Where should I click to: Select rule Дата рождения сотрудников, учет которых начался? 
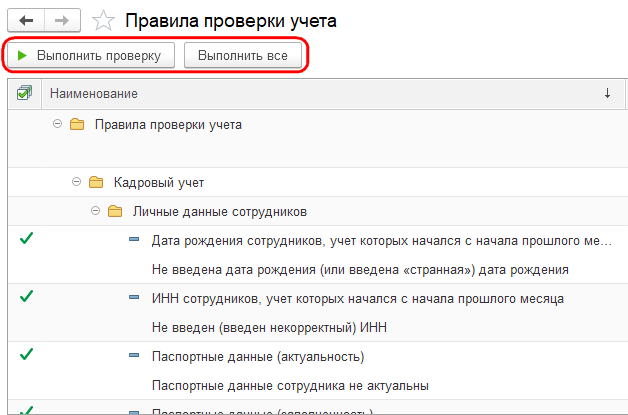(381, 241)
